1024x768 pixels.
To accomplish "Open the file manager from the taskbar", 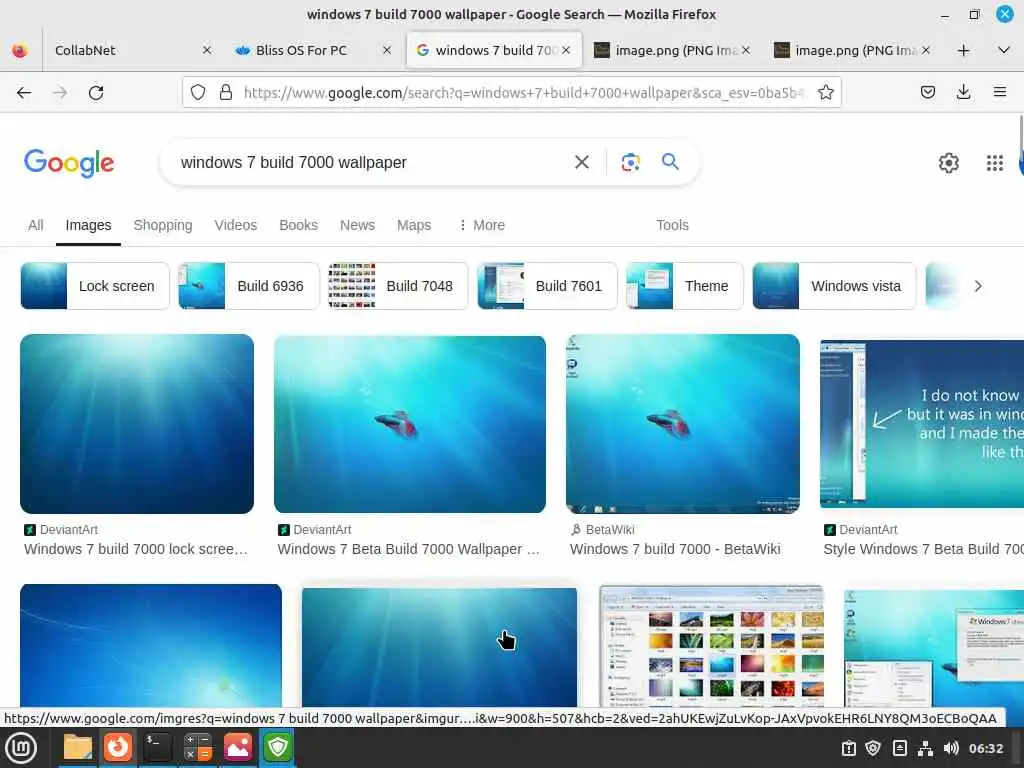I will pos(78,748).
